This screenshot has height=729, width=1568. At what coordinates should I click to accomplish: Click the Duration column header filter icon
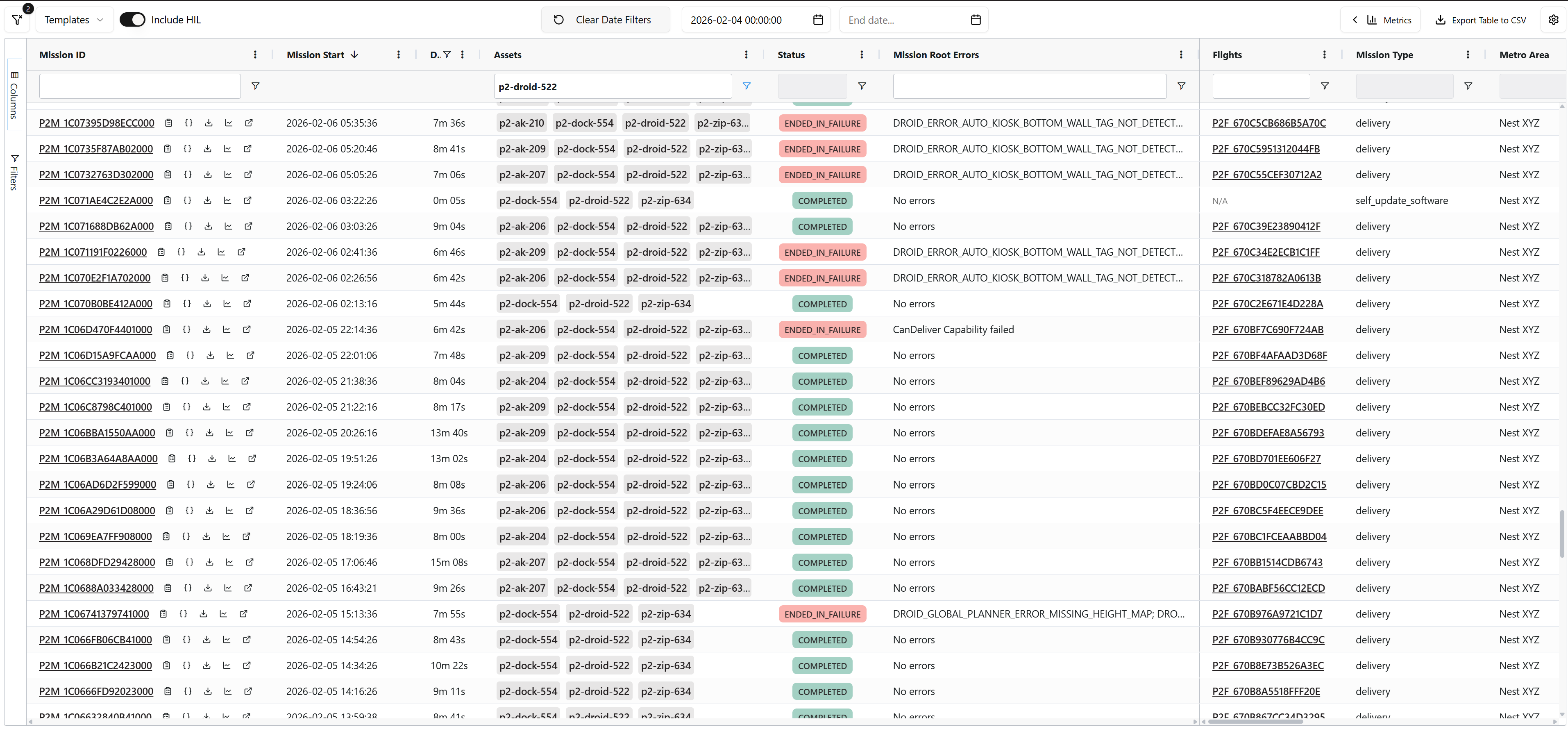447,55
